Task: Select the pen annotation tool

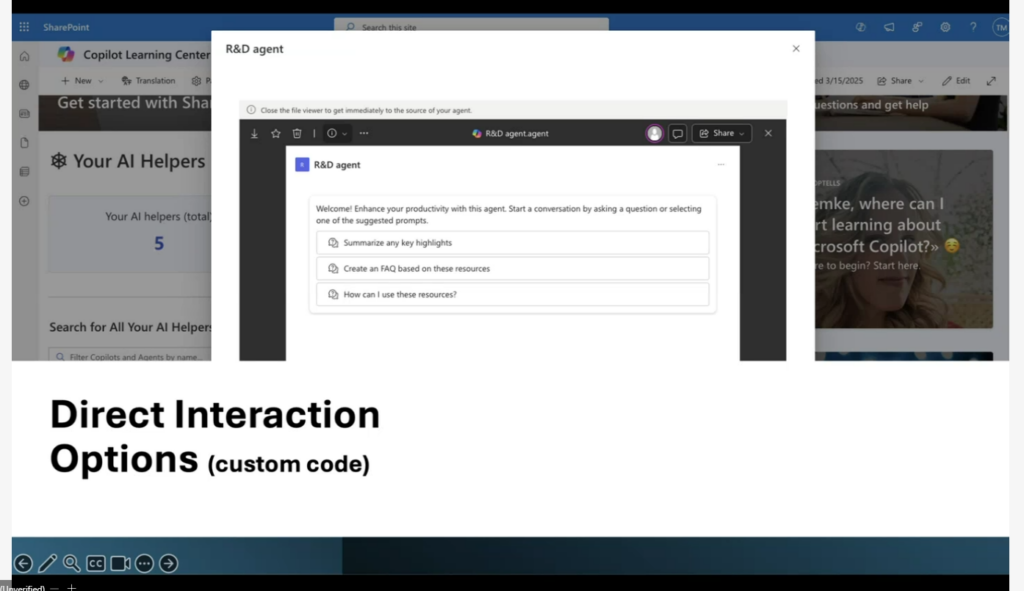Action: point(48,563)
